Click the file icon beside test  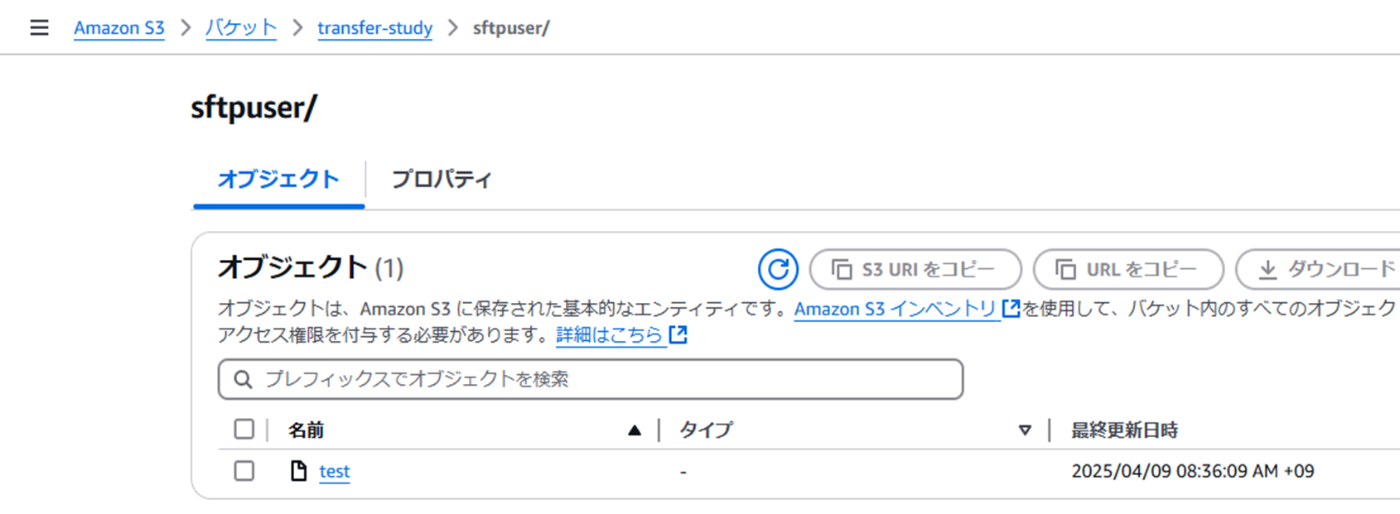click(x=298, y=471)
